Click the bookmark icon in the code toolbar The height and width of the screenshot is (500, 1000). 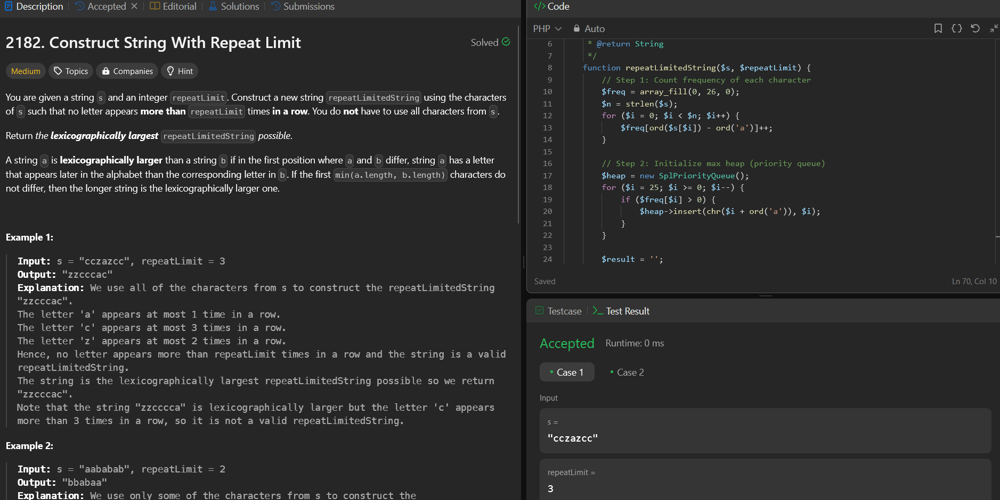pyautogui.click(x=938, y=28)
